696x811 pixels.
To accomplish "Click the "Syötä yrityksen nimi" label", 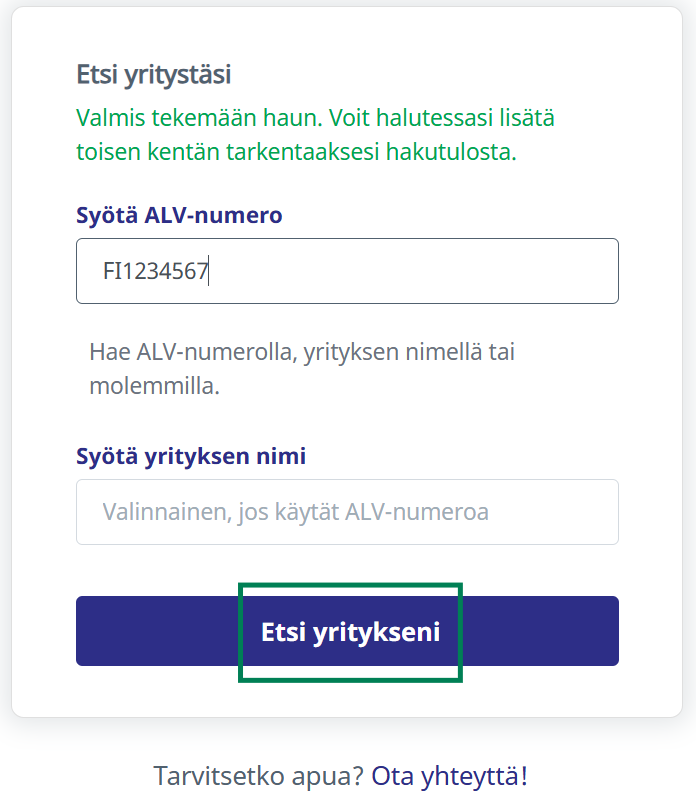I will (x=191, y=456).
